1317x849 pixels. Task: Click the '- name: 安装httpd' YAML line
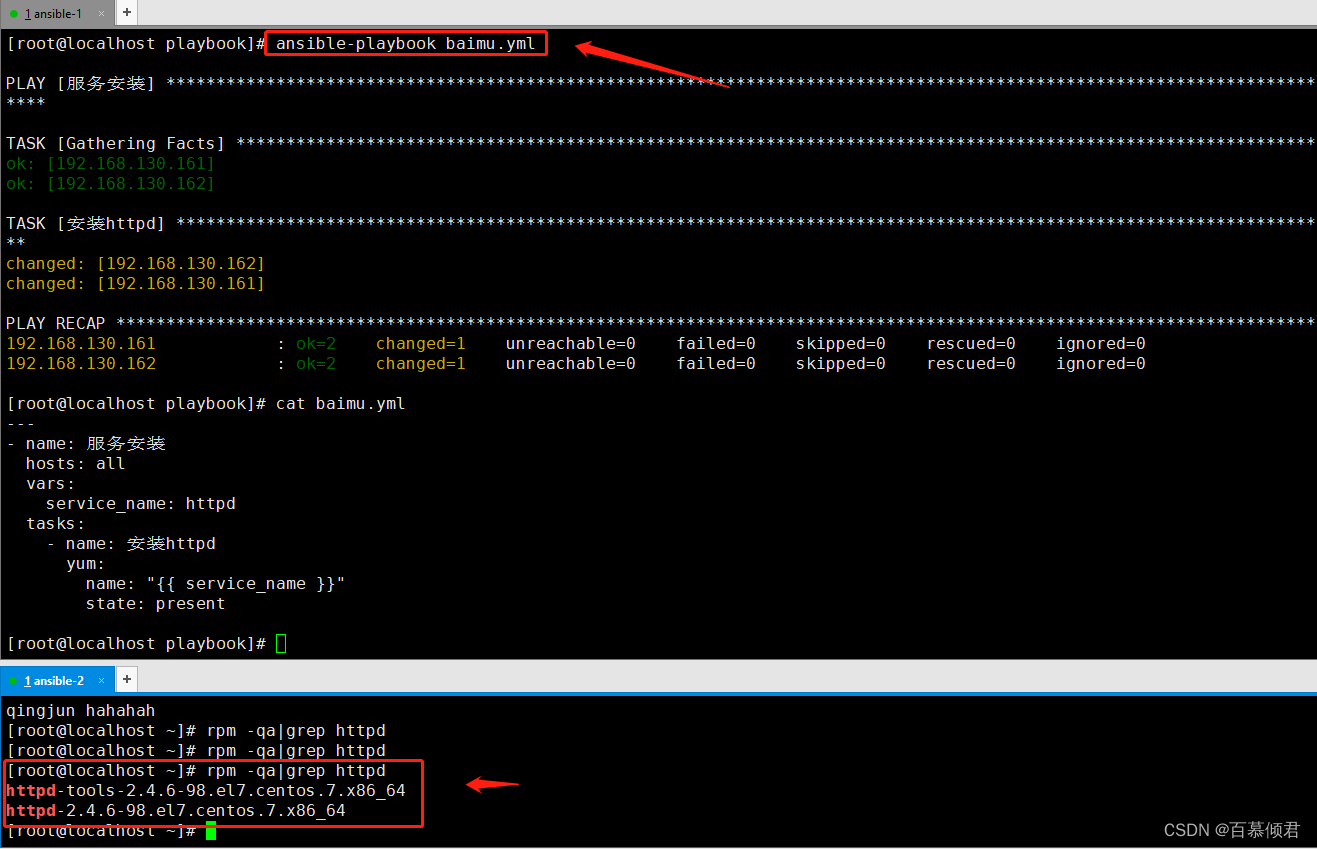131,544
